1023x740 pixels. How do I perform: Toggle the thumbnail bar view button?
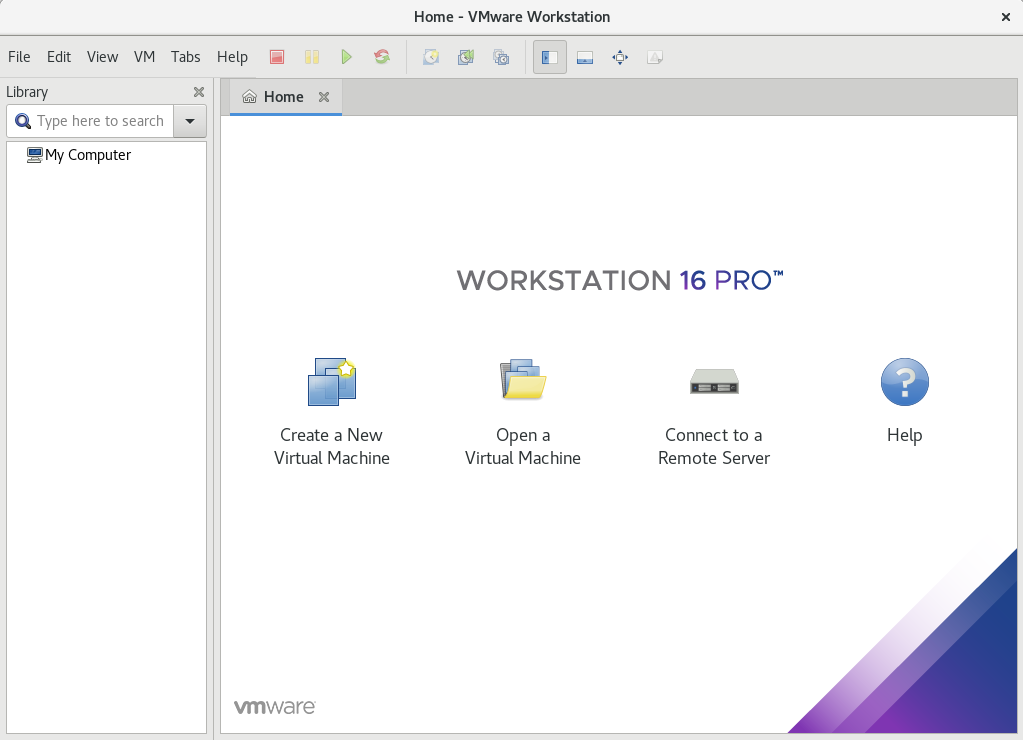(x=585, y=57)
